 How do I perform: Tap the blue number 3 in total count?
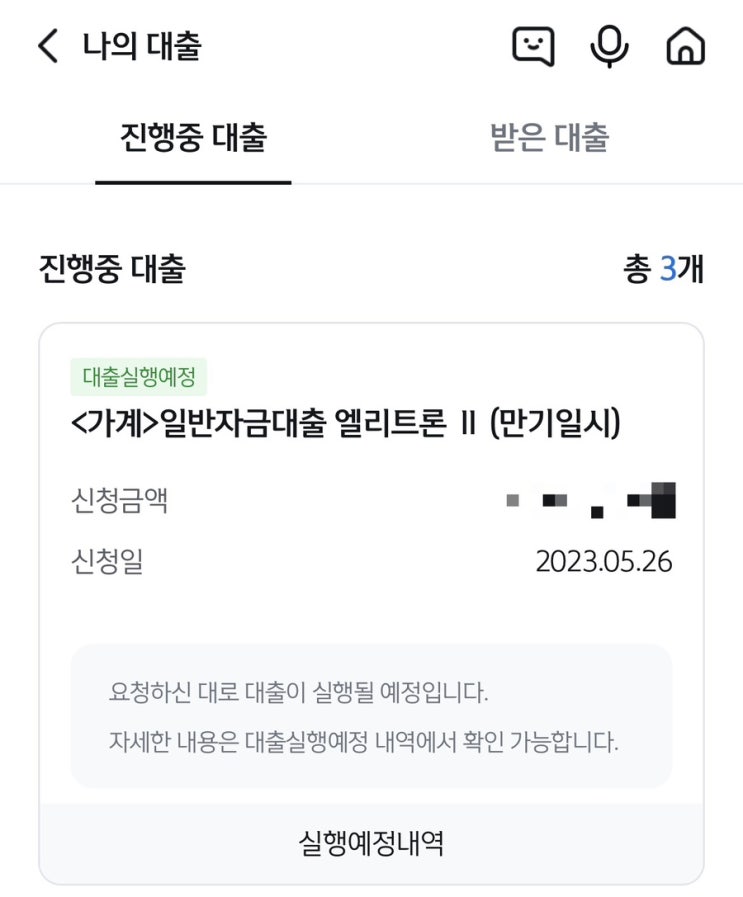[668, 269]
